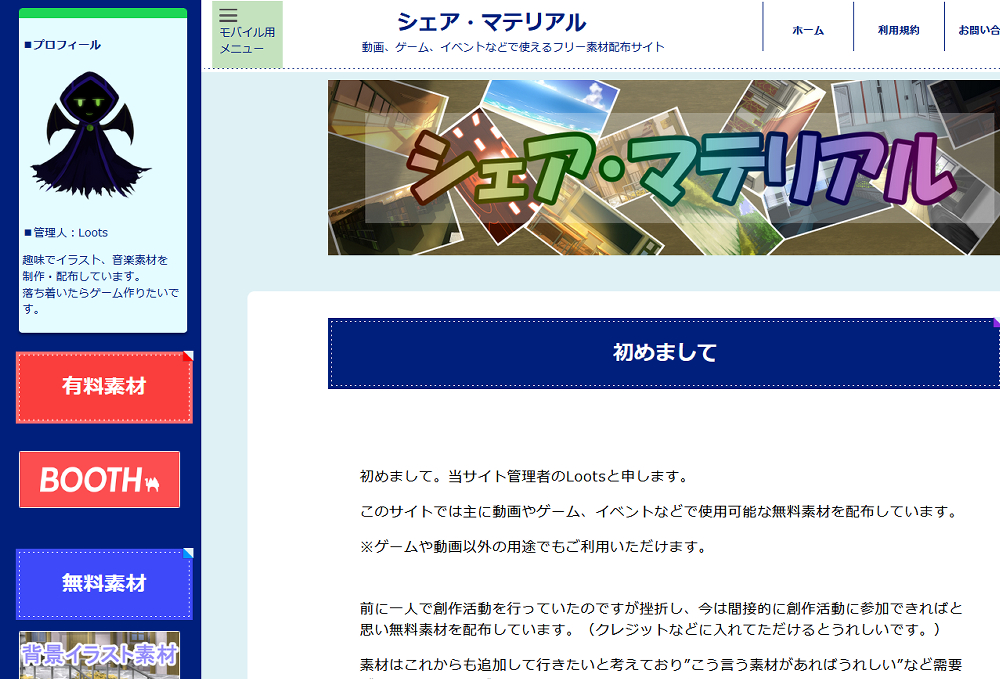Screen dimensions: 1000x679
Task: Open the 利用規約 navigation item
Action: point(898,30)
